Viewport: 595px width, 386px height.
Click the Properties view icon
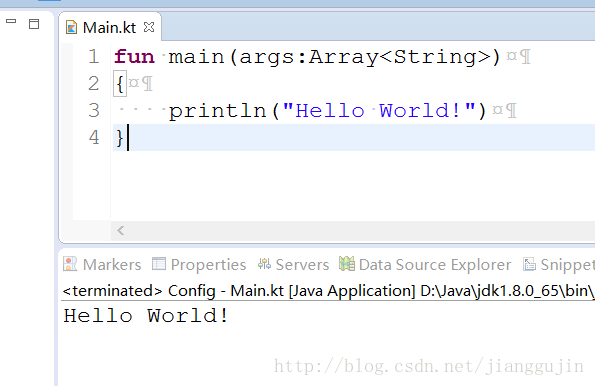159,264
